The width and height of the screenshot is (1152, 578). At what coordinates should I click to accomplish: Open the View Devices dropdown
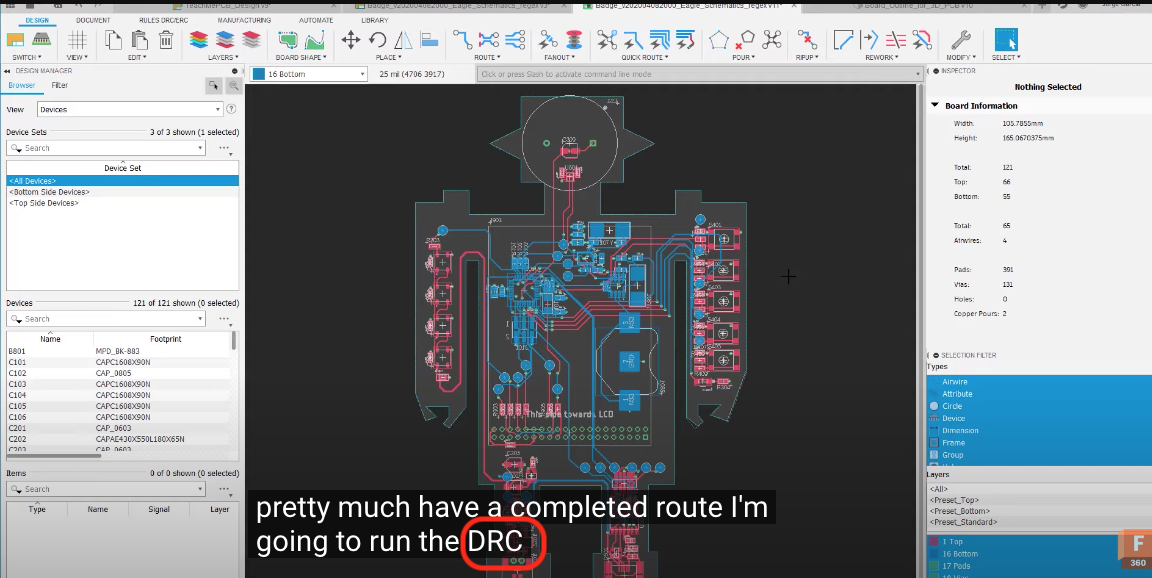[x=130, y=109]
